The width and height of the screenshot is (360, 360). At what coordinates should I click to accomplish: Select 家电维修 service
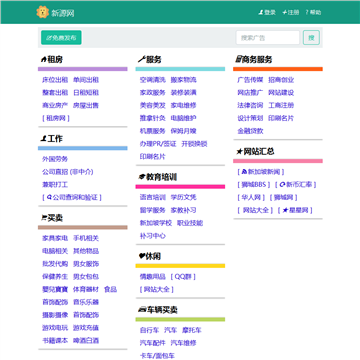(184, 106)
